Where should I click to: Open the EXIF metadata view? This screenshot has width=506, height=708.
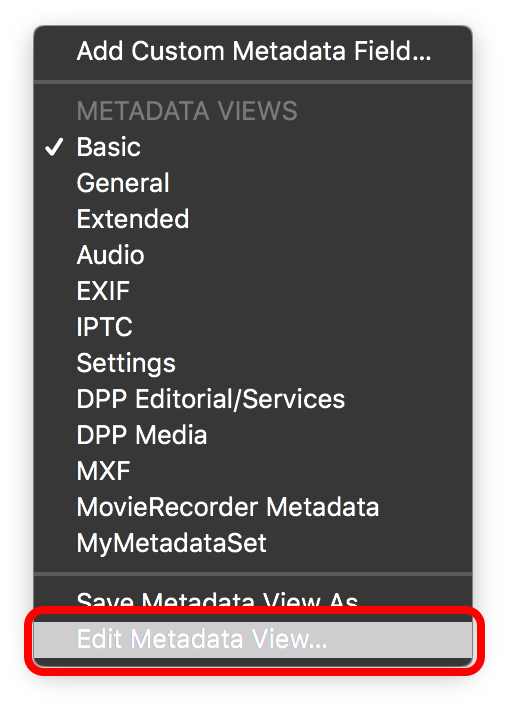click(x=253, y=291)
